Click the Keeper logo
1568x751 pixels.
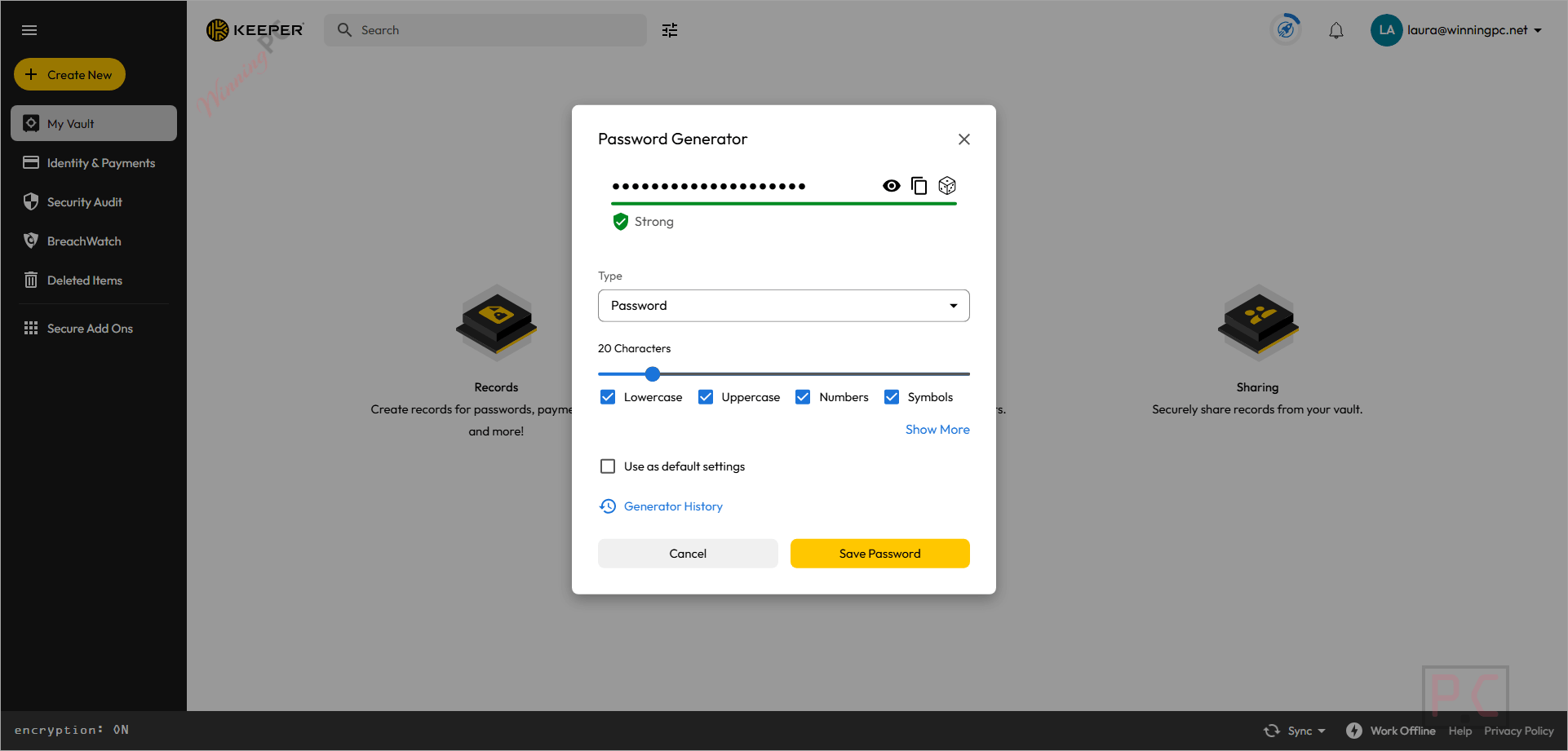[x=255, y=30]
